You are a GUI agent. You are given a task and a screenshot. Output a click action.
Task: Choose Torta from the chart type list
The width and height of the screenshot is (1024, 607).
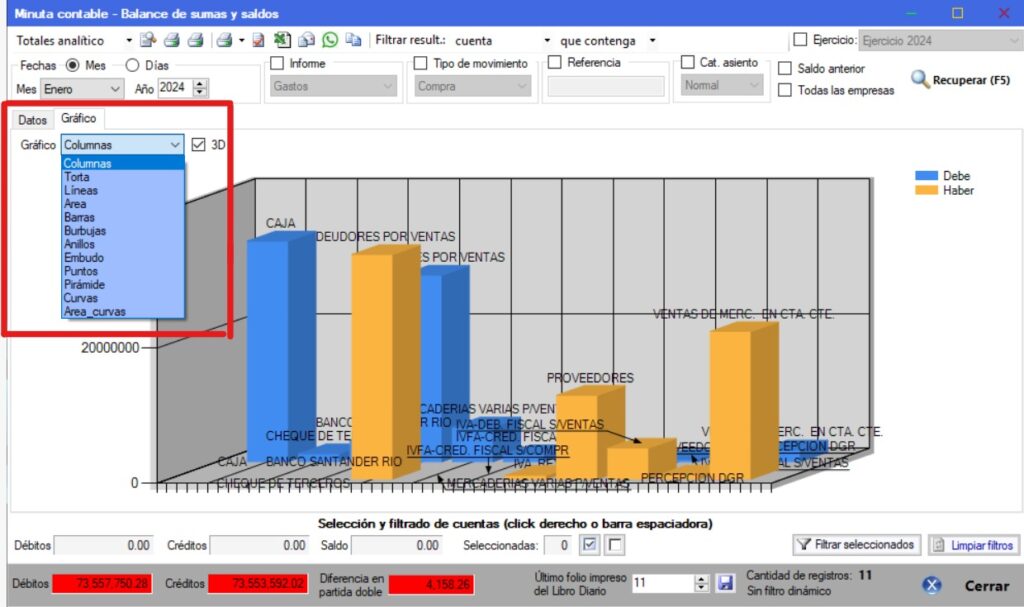pos(77,177)
